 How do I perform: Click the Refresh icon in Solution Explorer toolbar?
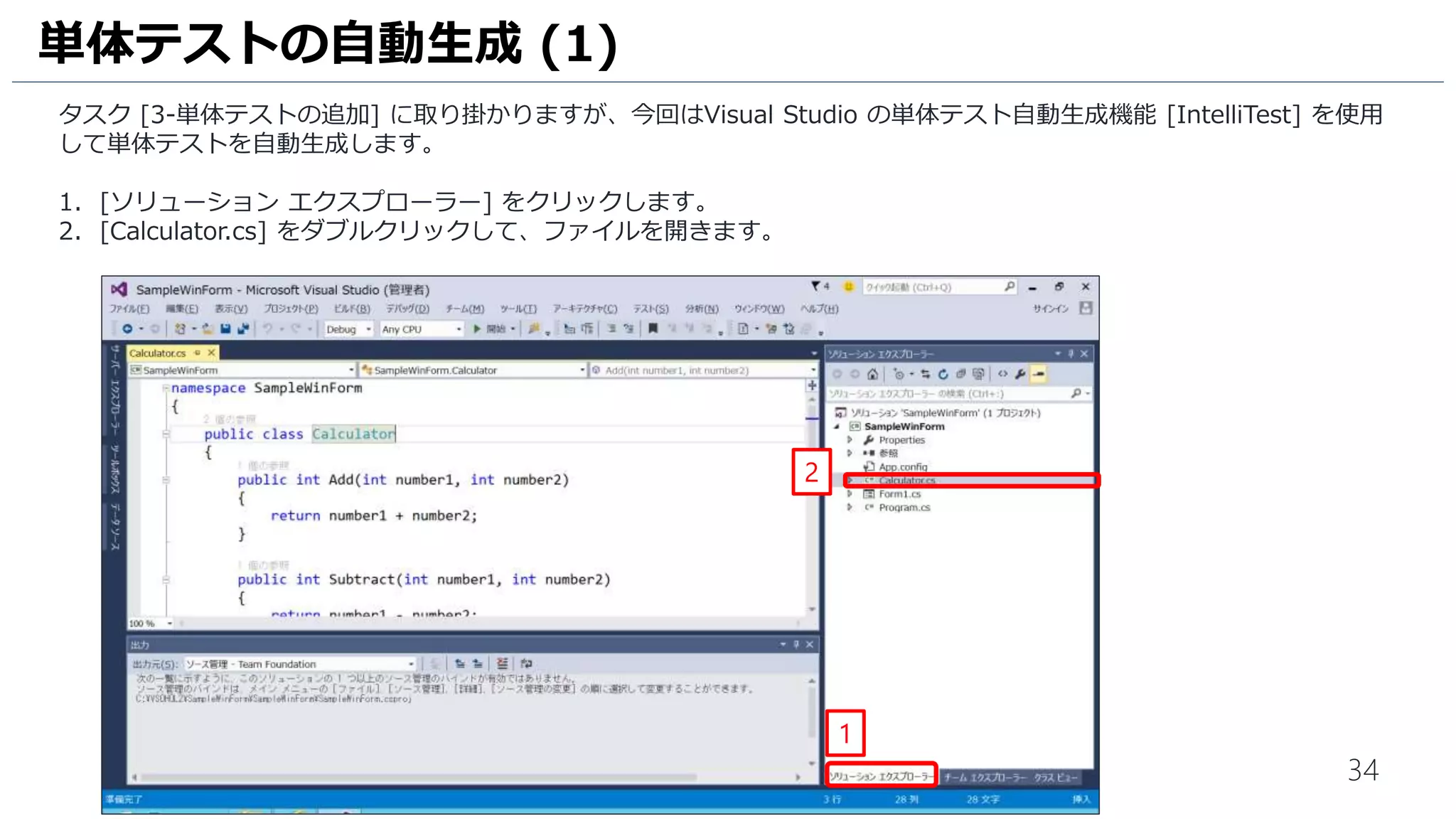943,374
